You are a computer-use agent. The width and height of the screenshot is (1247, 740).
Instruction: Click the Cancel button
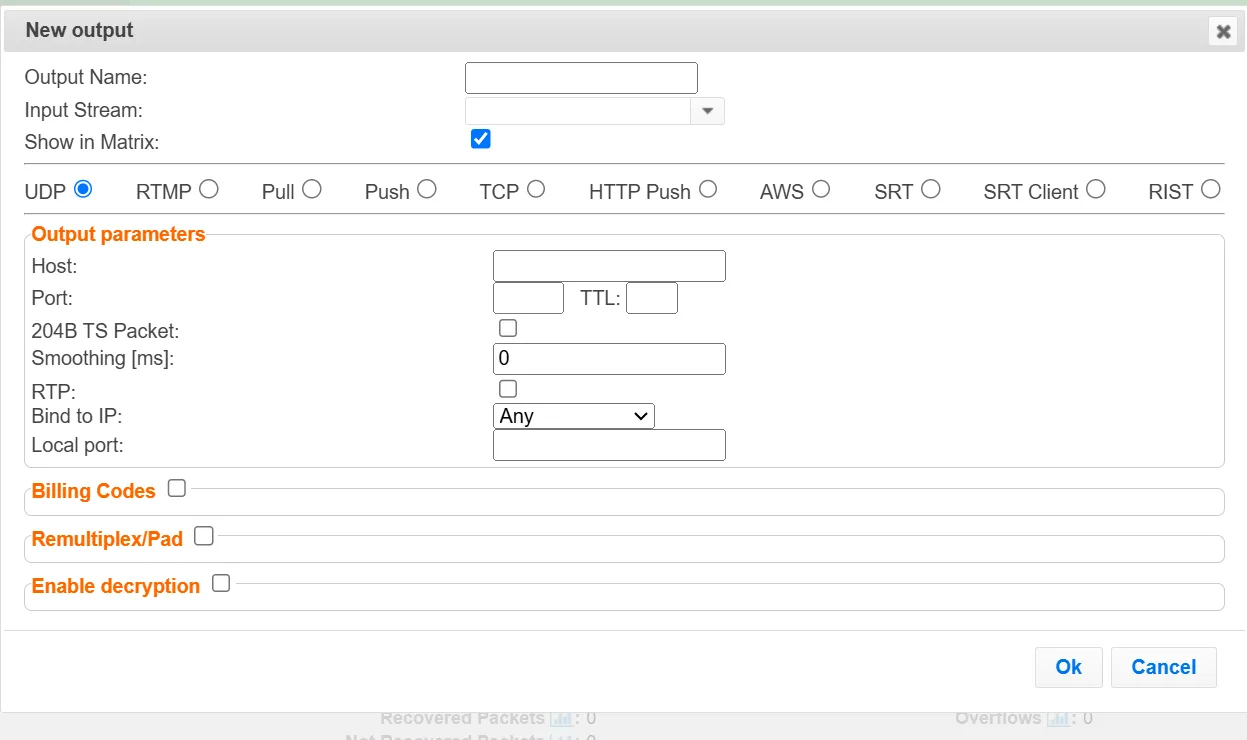(1164, 667)
